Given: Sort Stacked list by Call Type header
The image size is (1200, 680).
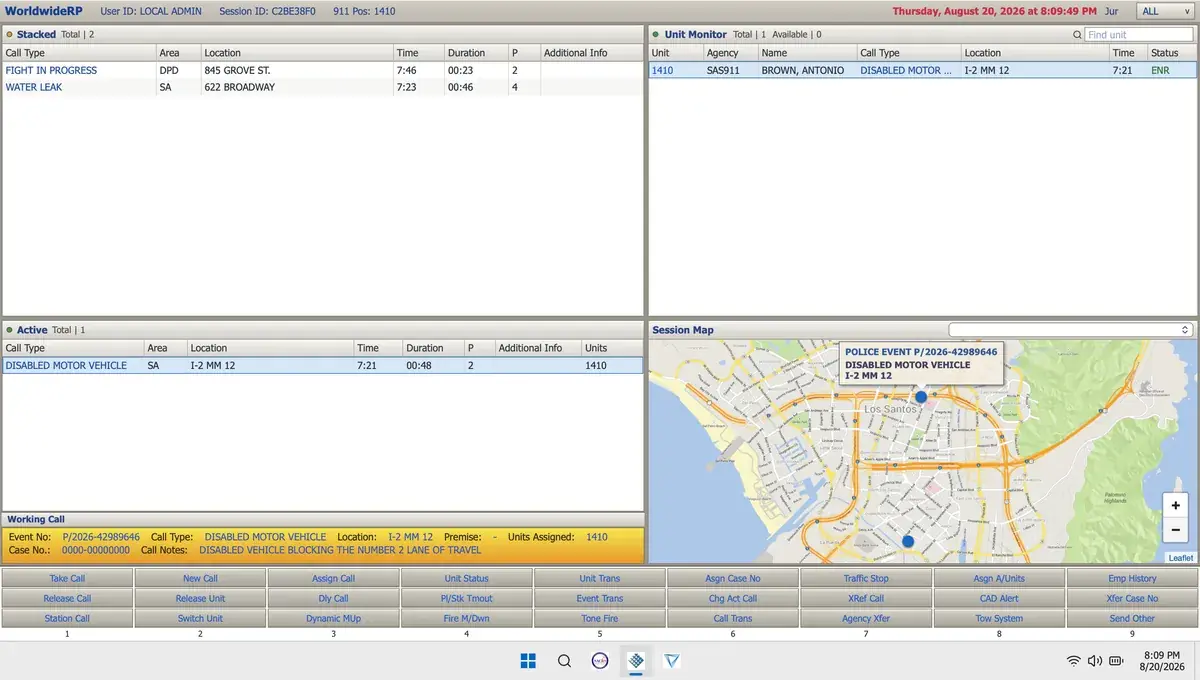Looking at the screenshot, I should pyautogui.click(x=78, y=53).
